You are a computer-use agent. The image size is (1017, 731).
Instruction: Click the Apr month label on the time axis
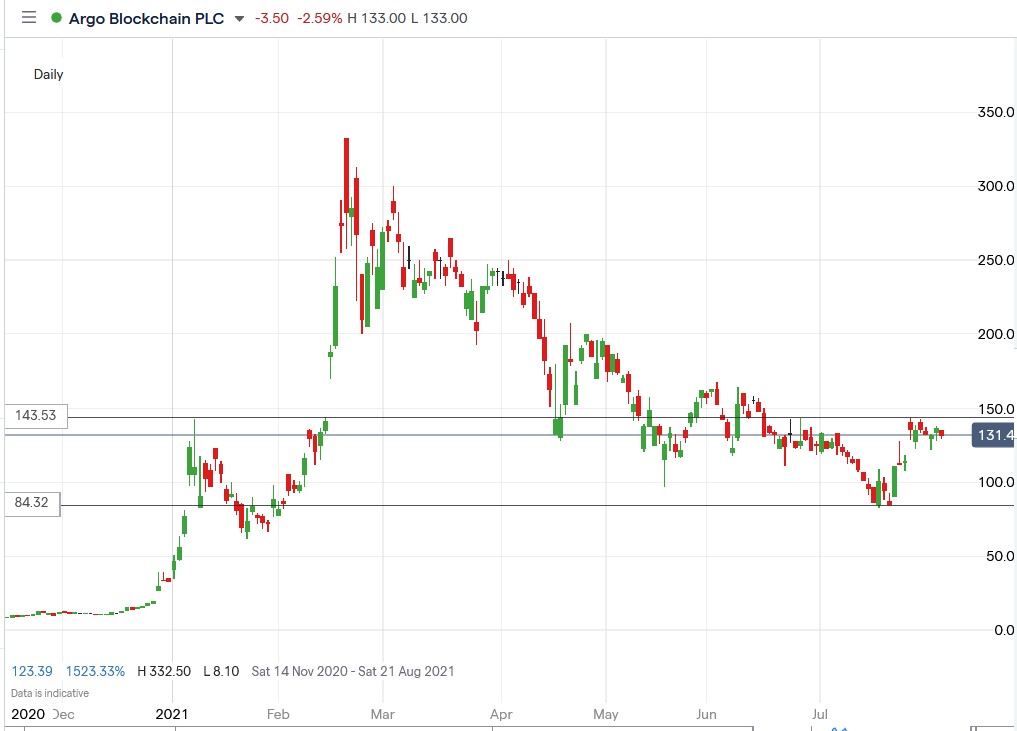pyautogui.click(x=501, y=714)
